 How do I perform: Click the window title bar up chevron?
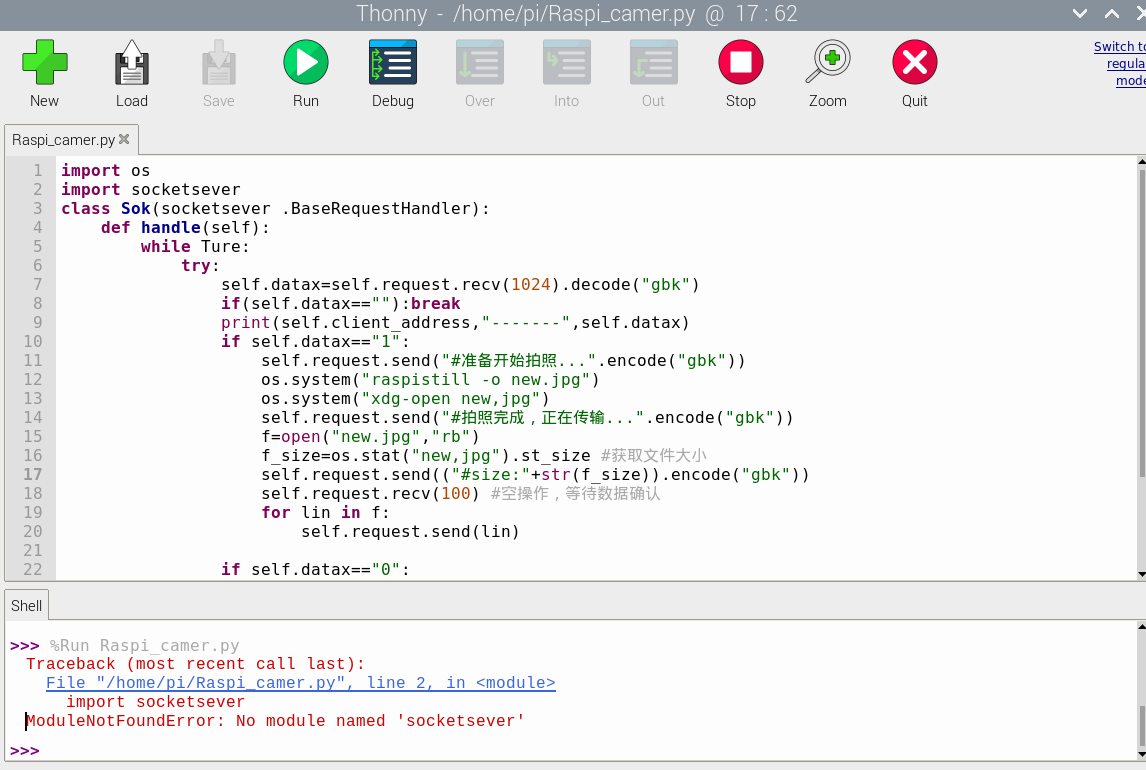pos(1112,14)
